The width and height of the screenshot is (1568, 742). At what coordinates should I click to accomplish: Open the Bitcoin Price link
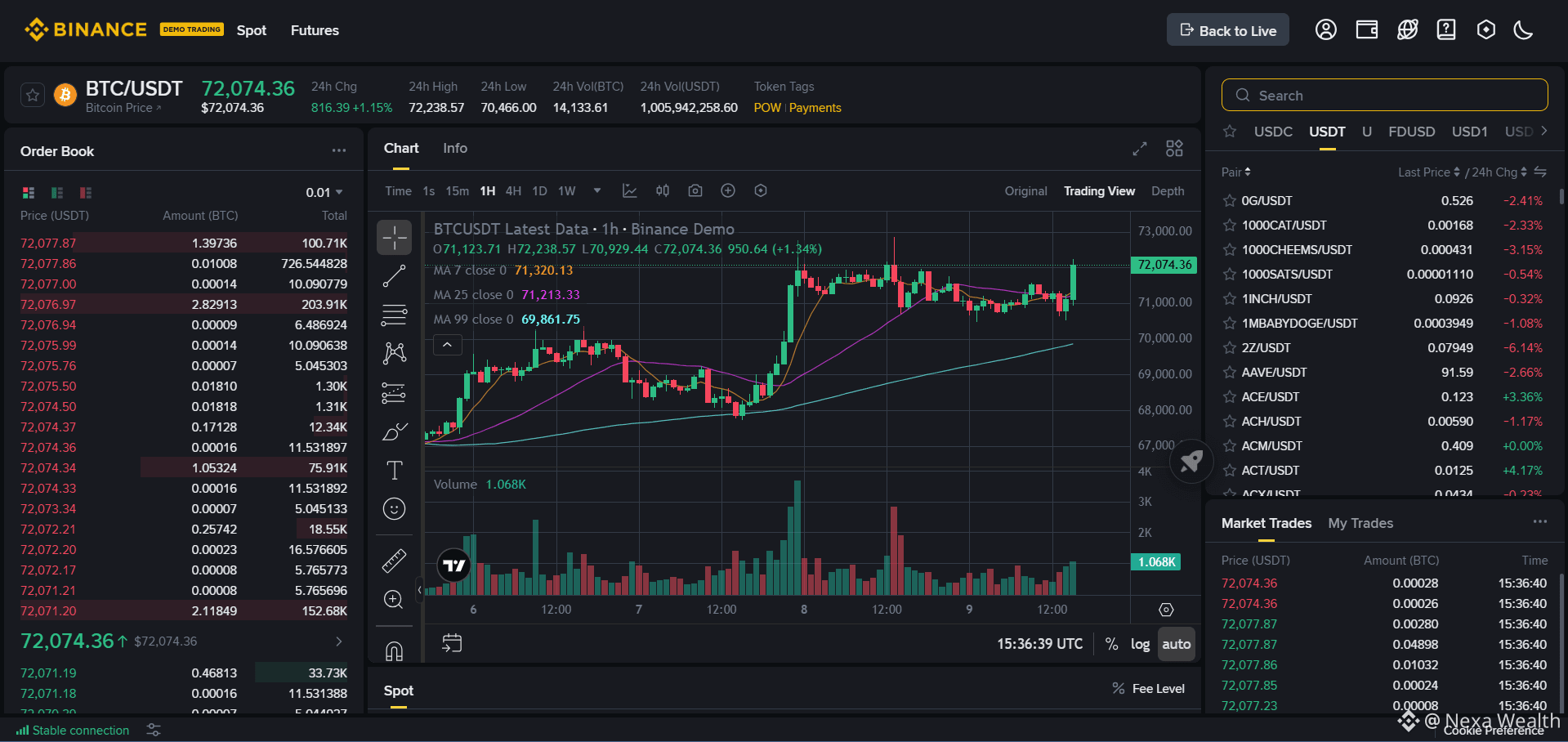point(123,108)
